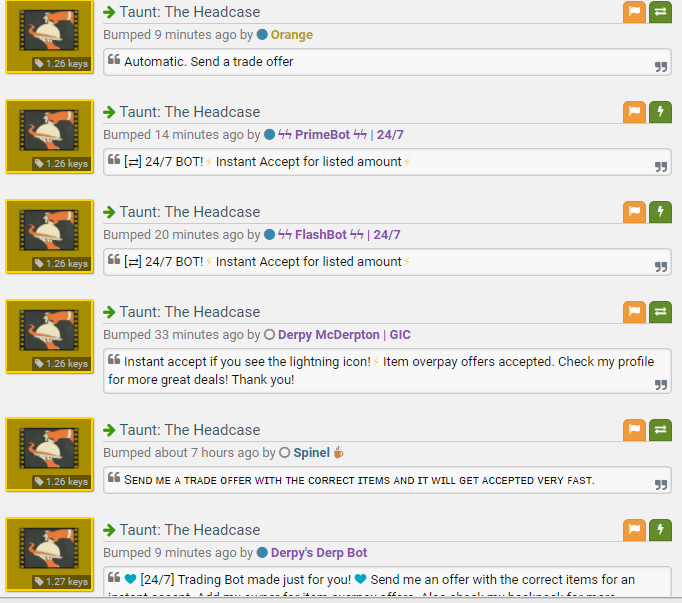Screen dimensions: 682x603
Task: Flag Derpy McDerpton's listing
Action: tap(634, 312)
